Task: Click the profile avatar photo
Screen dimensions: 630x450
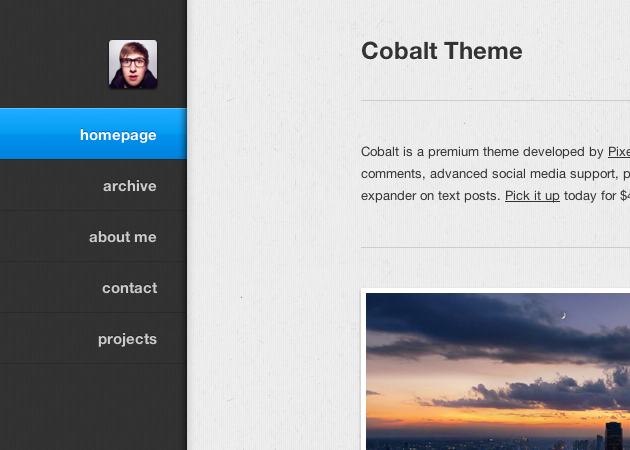Action: coord(133,64)
